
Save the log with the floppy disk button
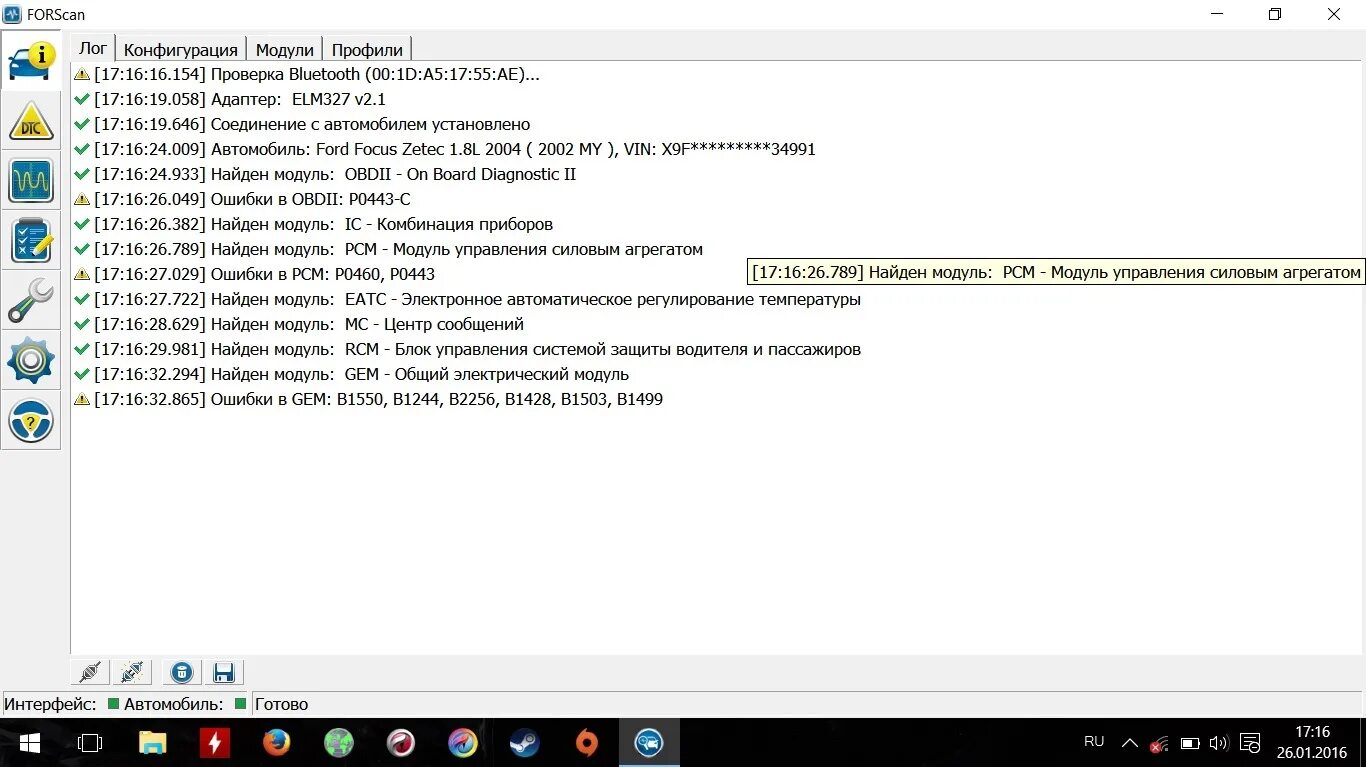[224, 672]
